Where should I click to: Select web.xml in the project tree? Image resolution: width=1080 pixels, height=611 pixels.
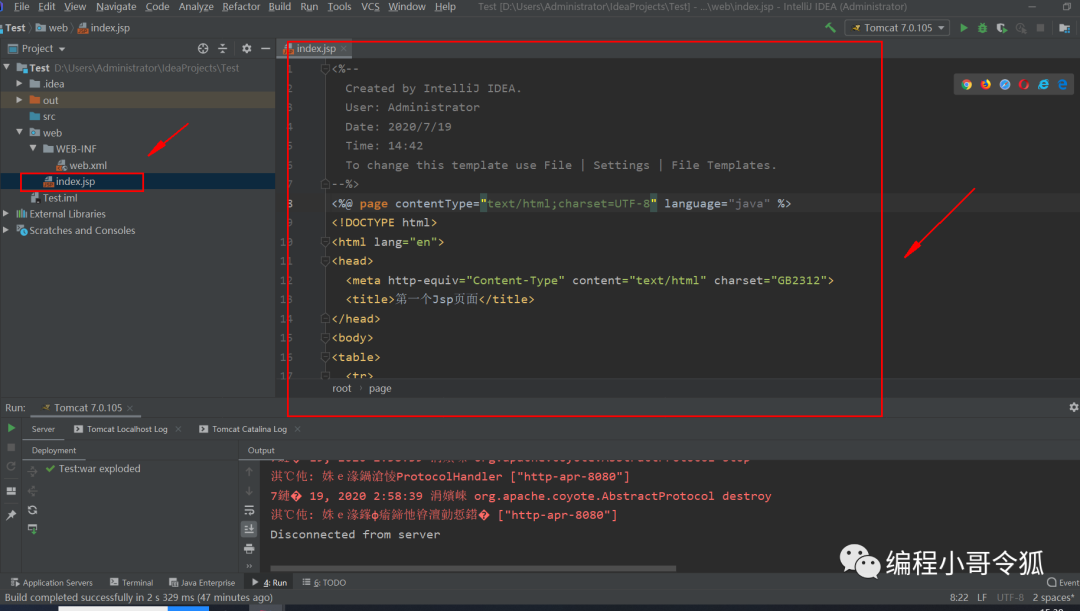coord(87,165)
